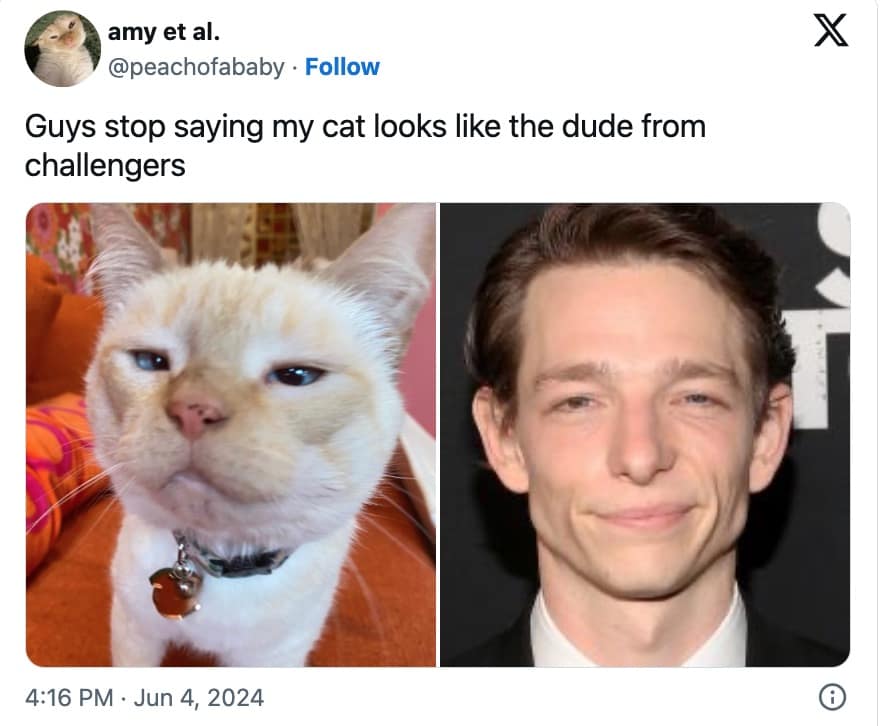Click the Jun 4, 2024 date
The image size is (880, 726).
point(199,698)
